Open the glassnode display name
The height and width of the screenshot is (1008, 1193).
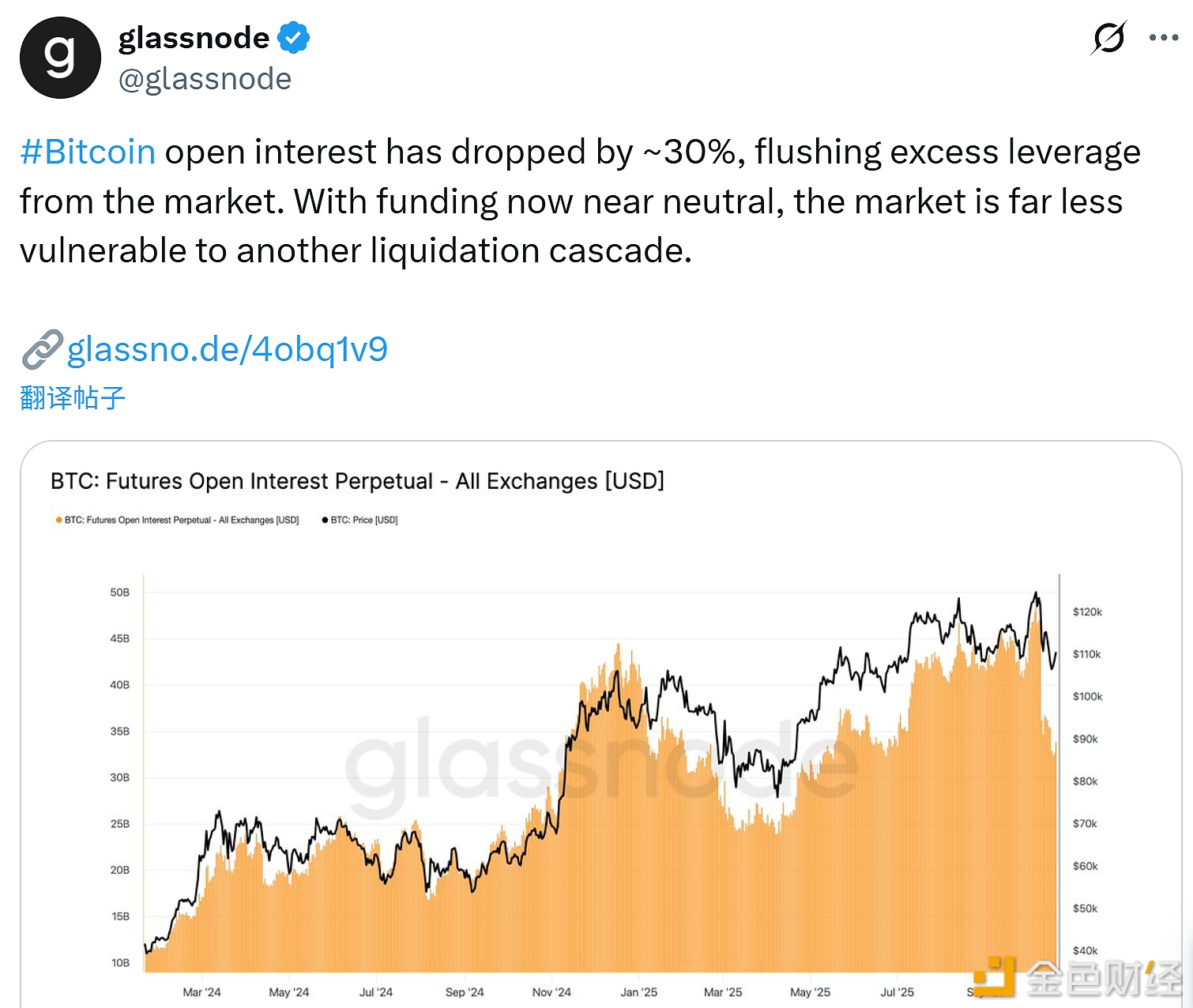click(x=194, y=38)
